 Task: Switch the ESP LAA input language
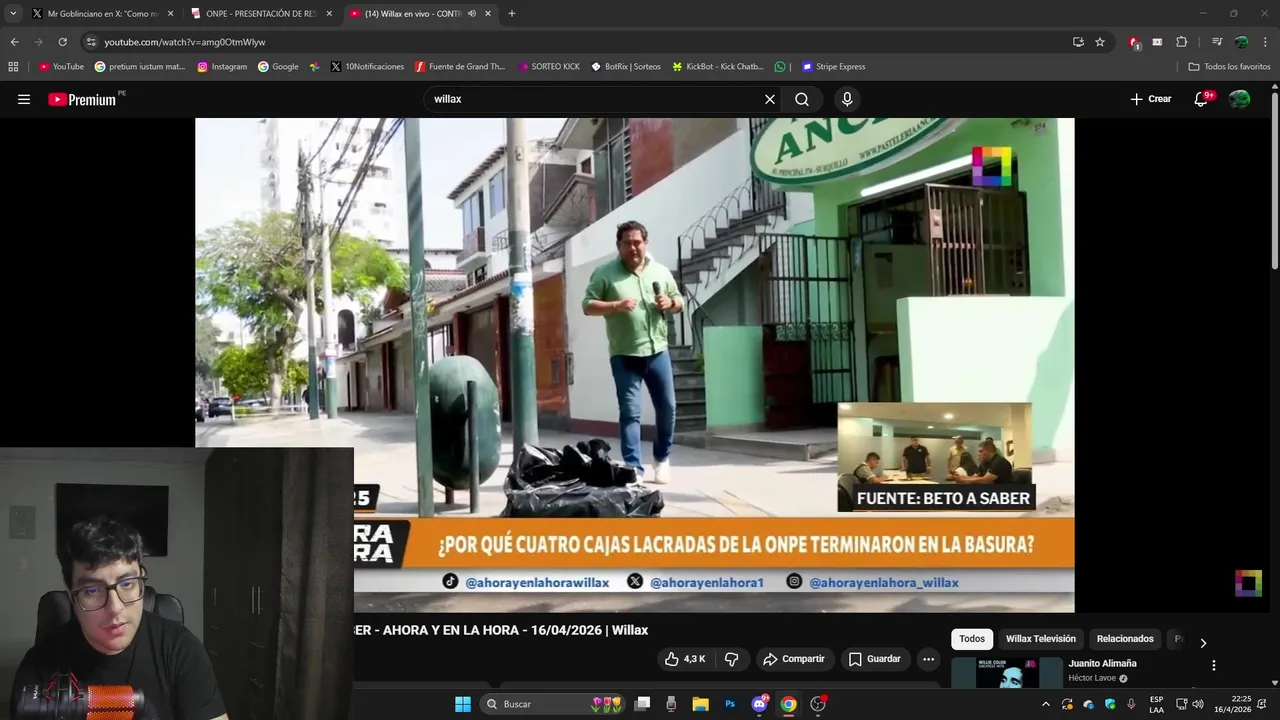1156,704
